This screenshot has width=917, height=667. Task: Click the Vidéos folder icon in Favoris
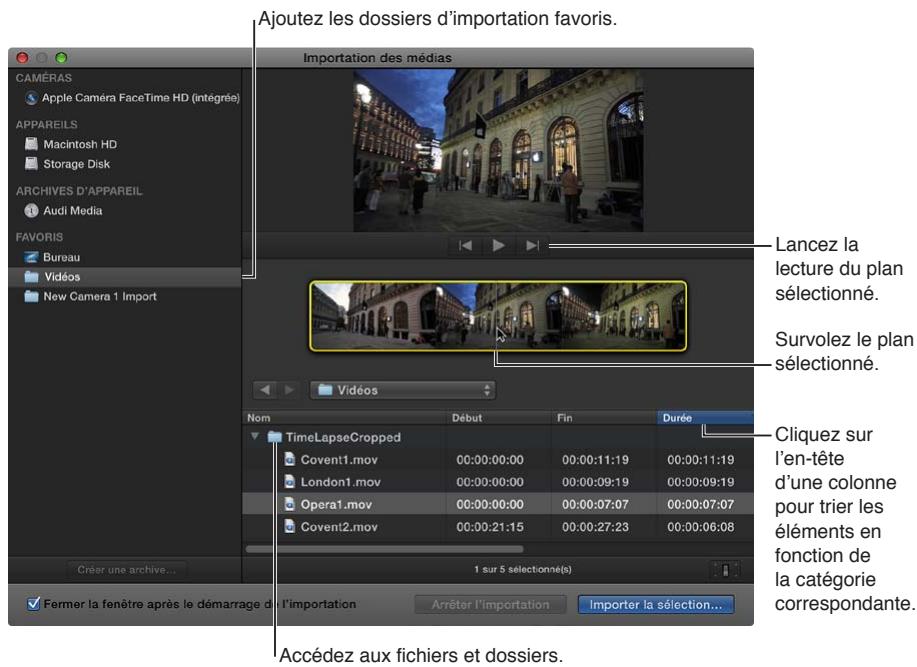pos(32,277)
